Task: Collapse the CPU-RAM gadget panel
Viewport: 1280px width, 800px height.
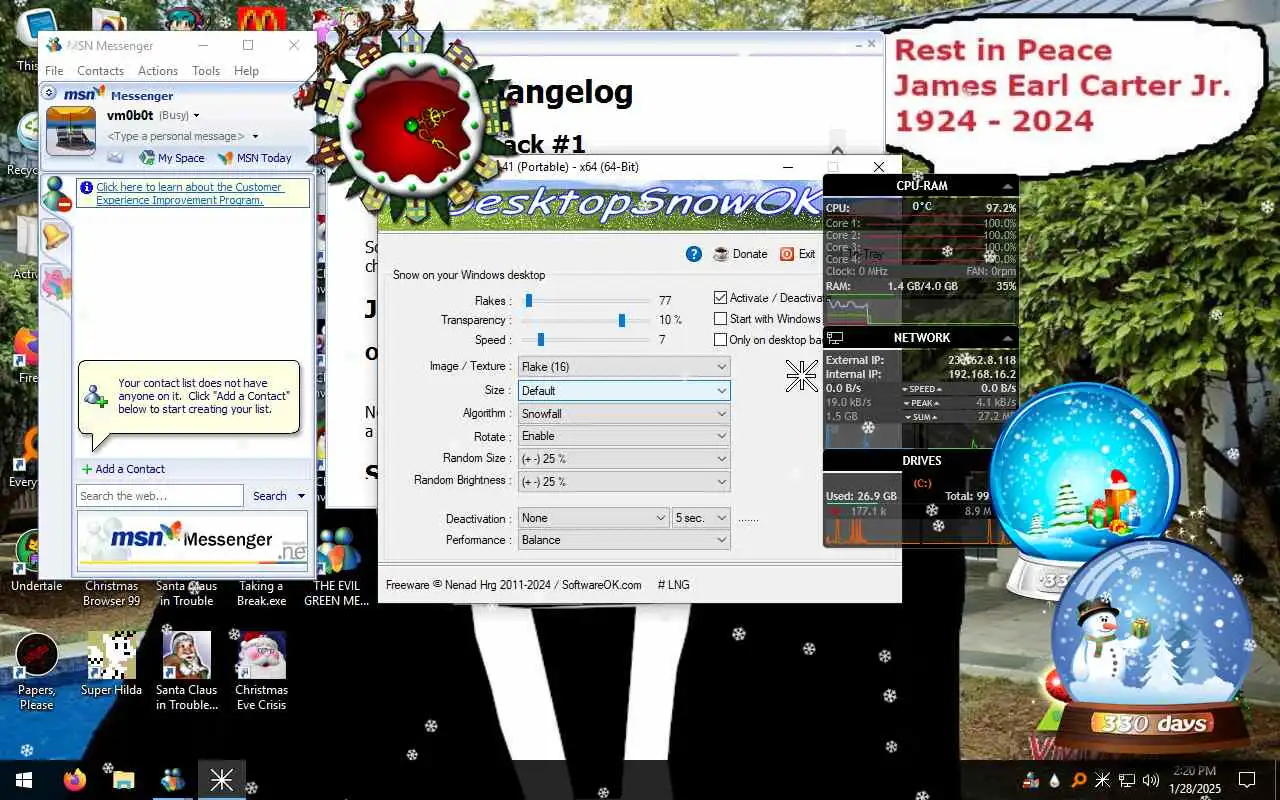Action: pos(1008,187)
